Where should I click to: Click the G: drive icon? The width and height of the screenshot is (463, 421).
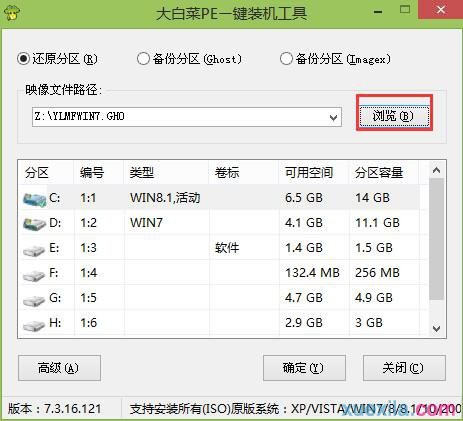coord(34,300)
